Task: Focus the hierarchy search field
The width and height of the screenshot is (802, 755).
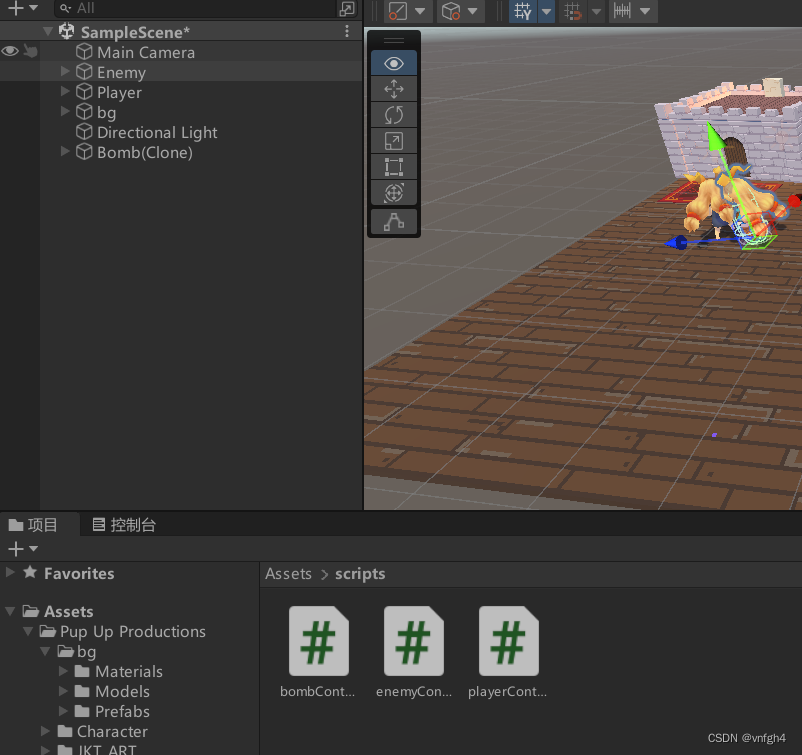Action: (194, 8)
